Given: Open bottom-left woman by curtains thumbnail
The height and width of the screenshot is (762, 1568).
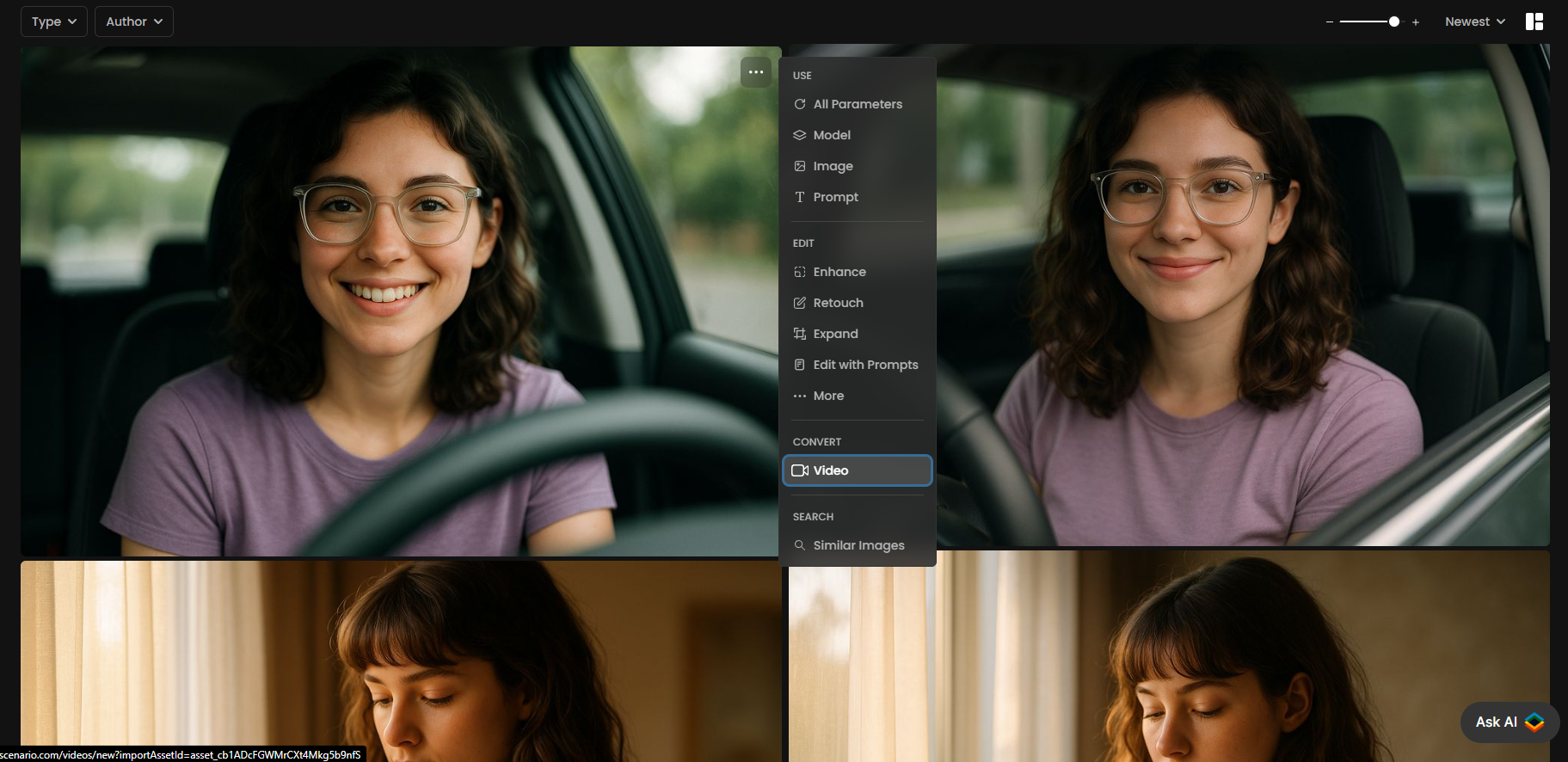Looking at the screenshot, I should [401, 661].
